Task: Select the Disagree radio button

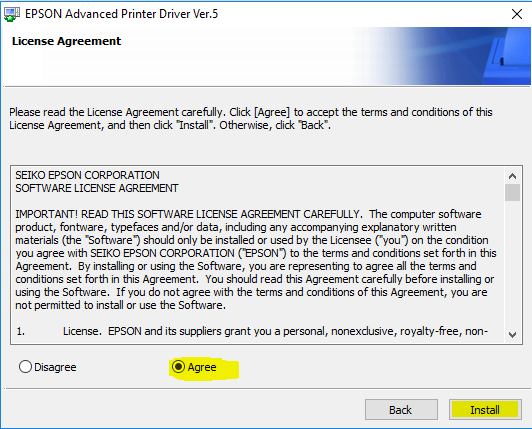Action: pos(25,367)
